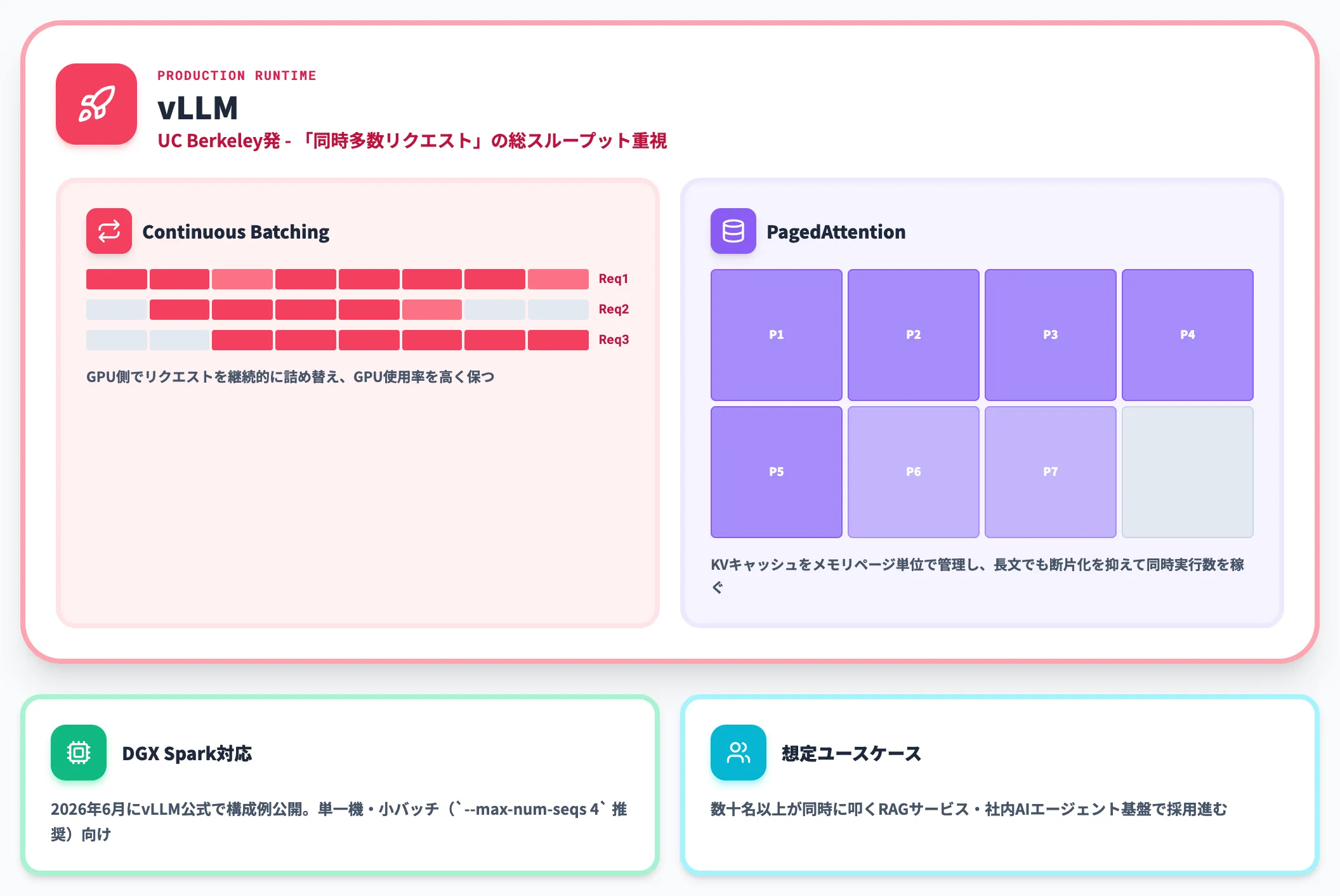Click the PagedAttention heading

(x=836, y=232)
